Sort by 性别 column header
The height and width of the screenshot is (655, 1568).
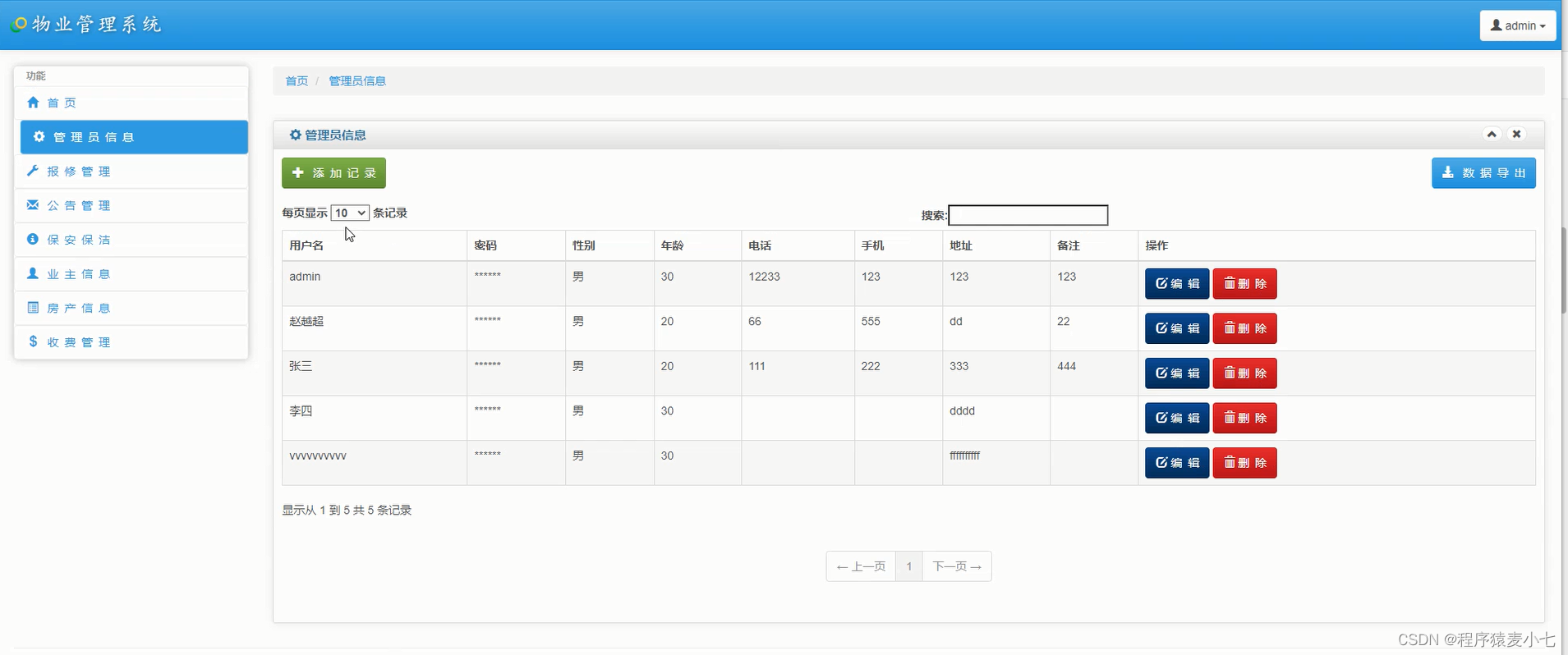click(x=609, y=245)
